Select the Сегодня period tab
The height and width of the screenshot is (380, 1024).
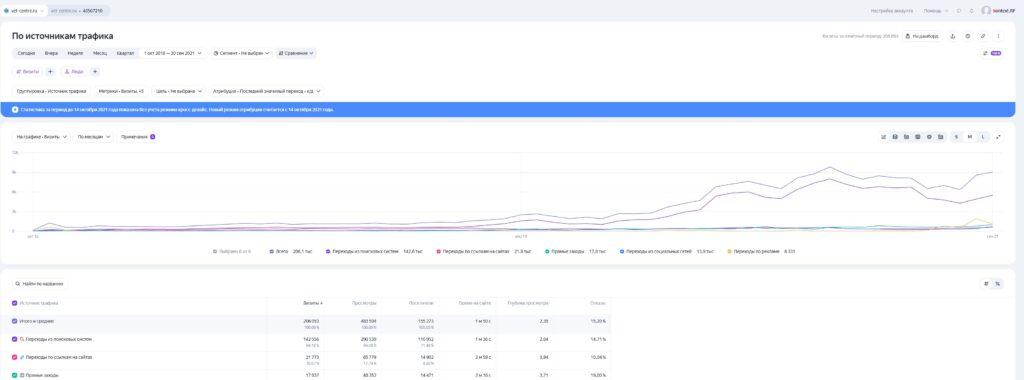point(26,54)
